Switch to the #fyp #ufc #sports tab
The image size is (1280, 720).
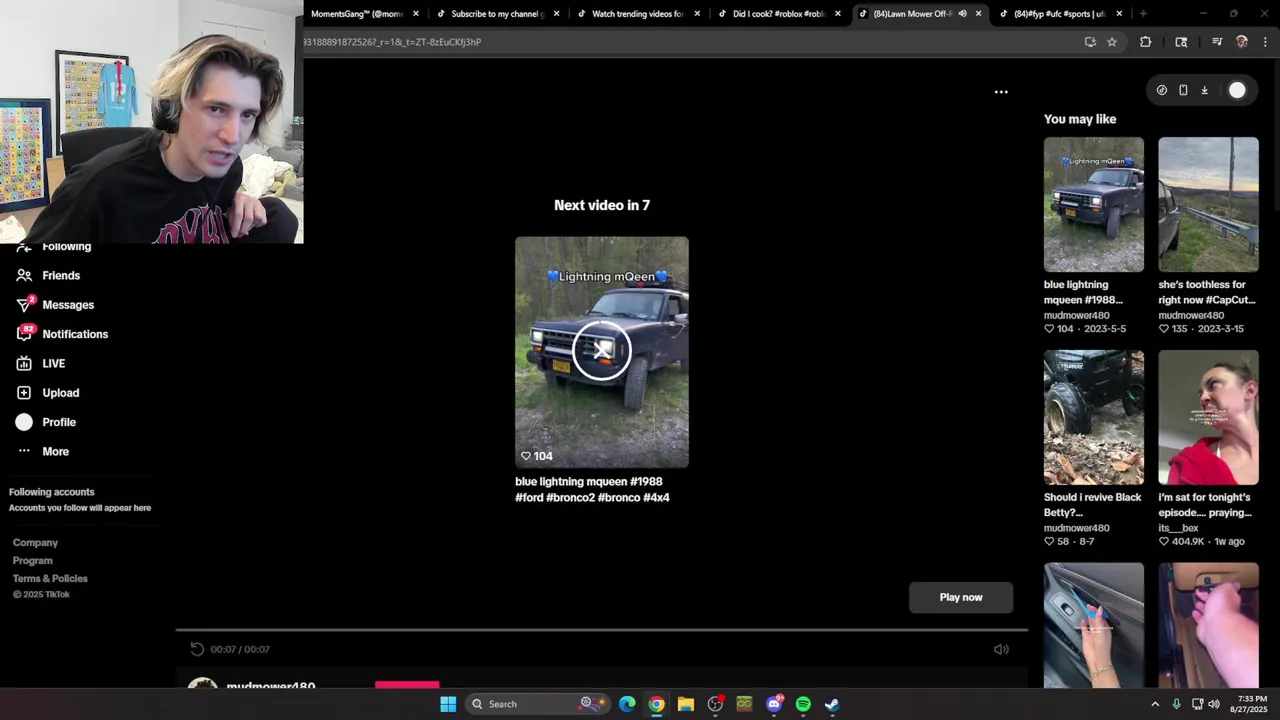click(1059, 14)
